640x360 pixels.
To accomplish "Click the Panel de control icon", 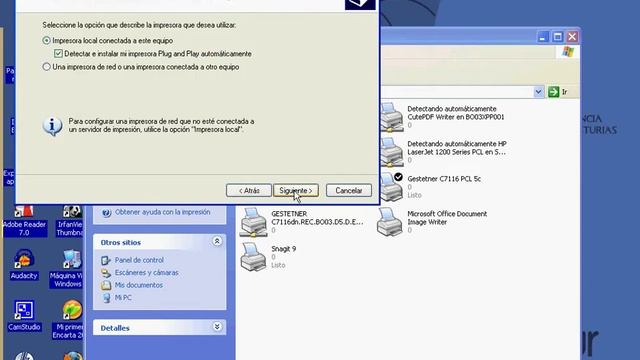I will (106, 260).
